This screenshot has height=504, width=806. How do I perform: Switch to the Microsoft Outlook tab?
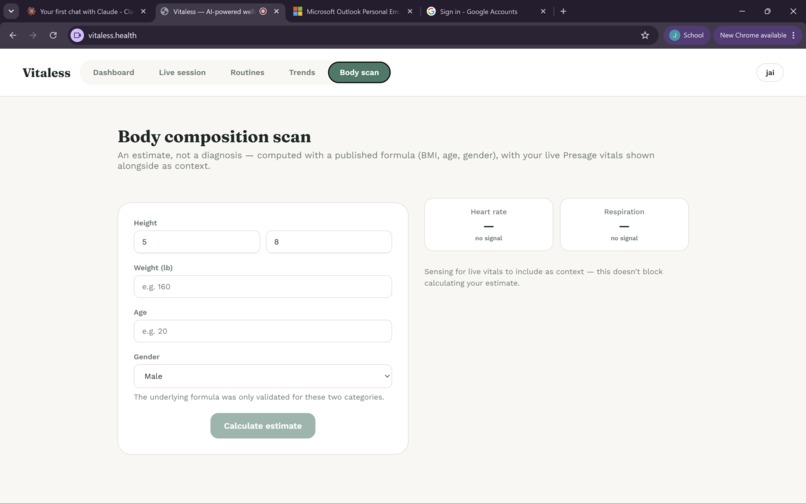pyautogui.click(x=352, y=11)
